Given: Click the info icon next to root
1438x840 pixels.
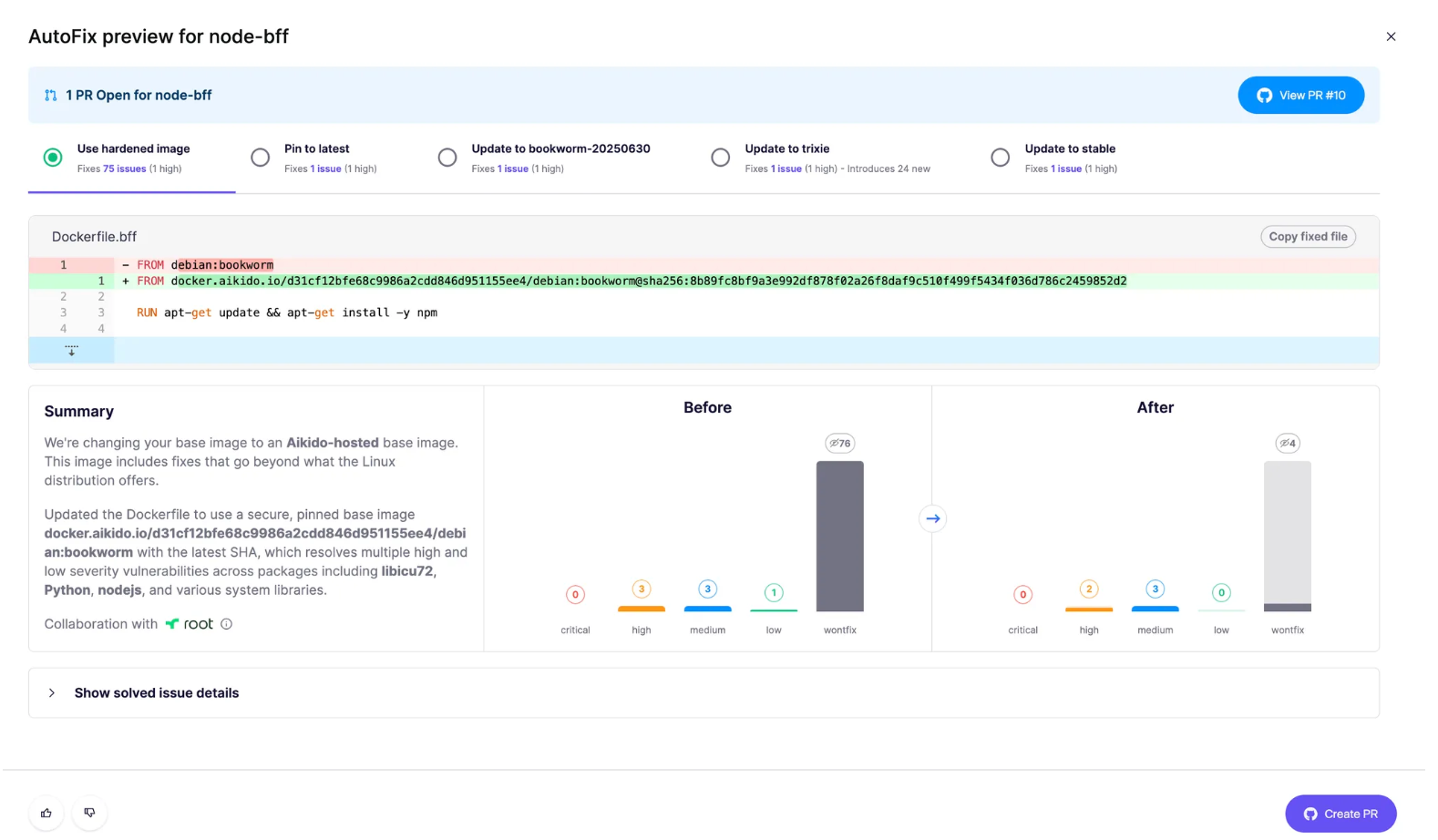Looking at the screenshot, I should [226, 624].
